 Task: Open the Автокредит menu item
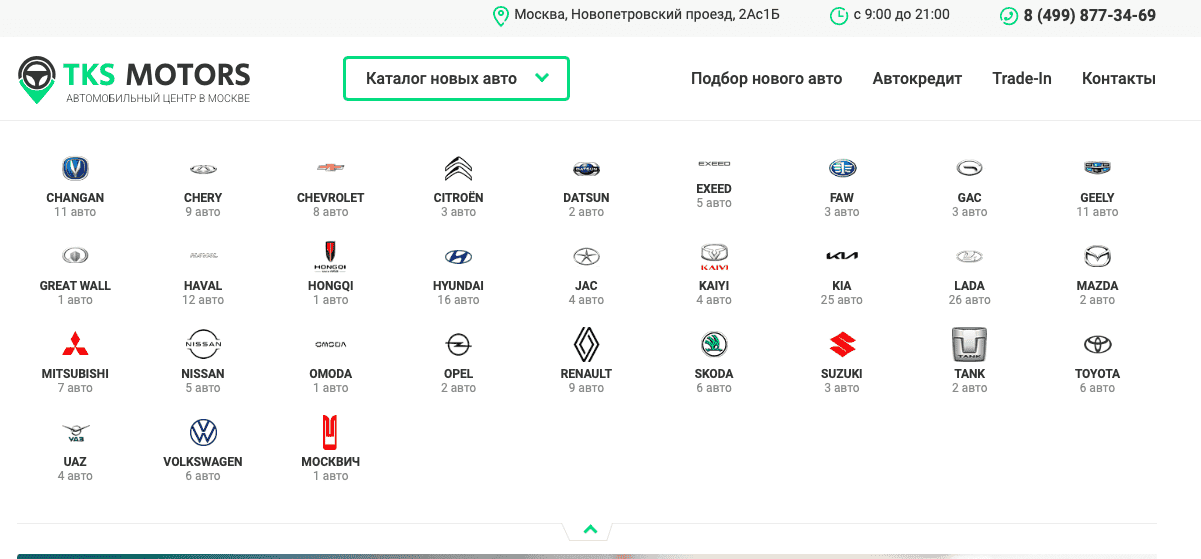coord(917,79)
